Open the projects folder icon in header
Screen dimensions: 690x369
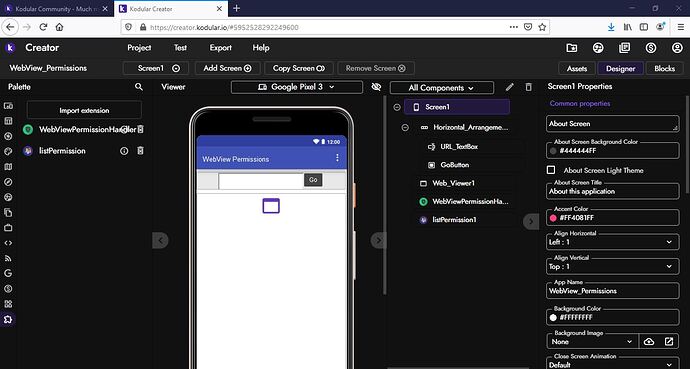point(572,48)
